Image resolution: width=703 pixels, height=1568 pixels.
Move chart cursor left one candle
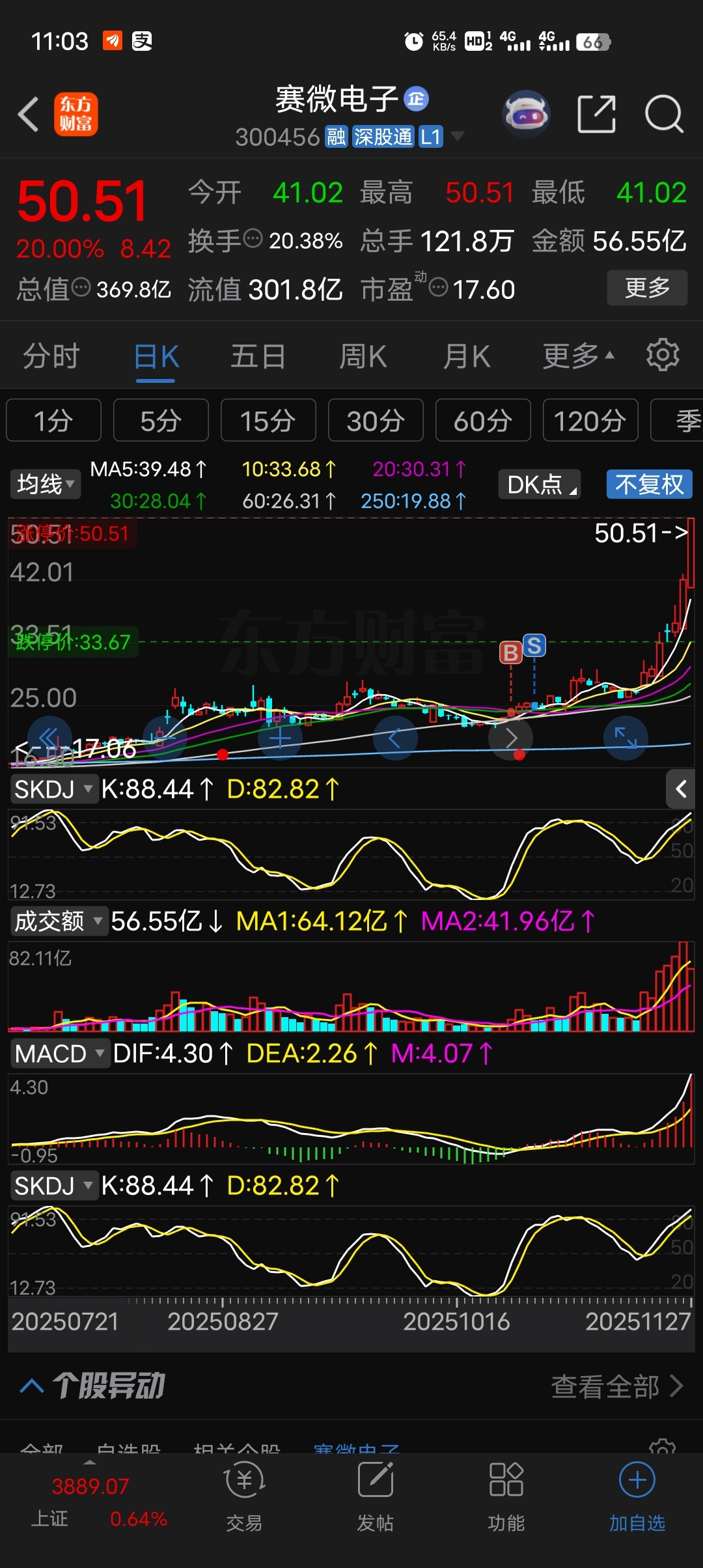tap(395, 738)
